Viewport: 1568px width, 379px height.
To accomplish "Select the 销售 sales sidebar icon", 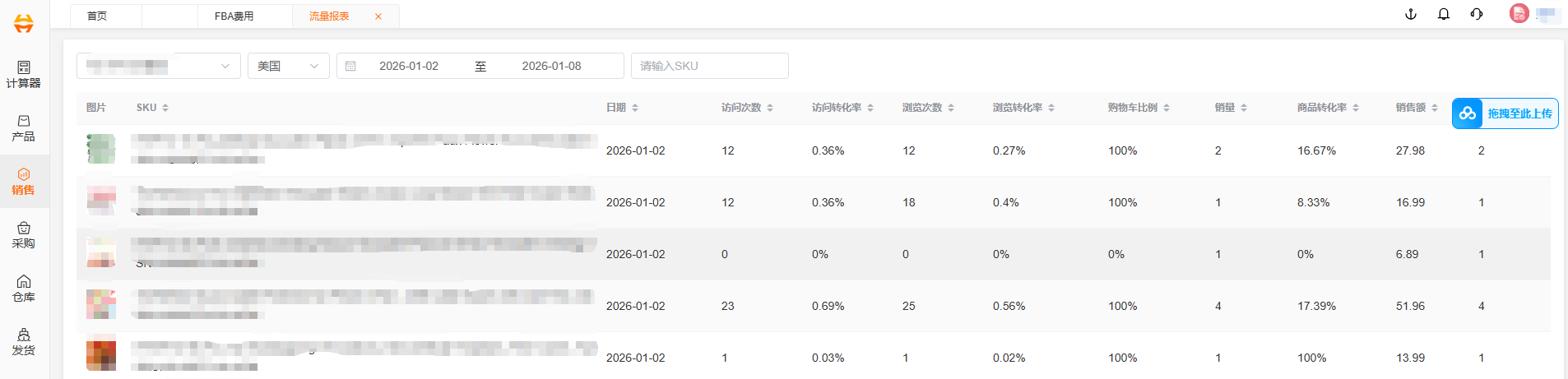I will 24,181.
